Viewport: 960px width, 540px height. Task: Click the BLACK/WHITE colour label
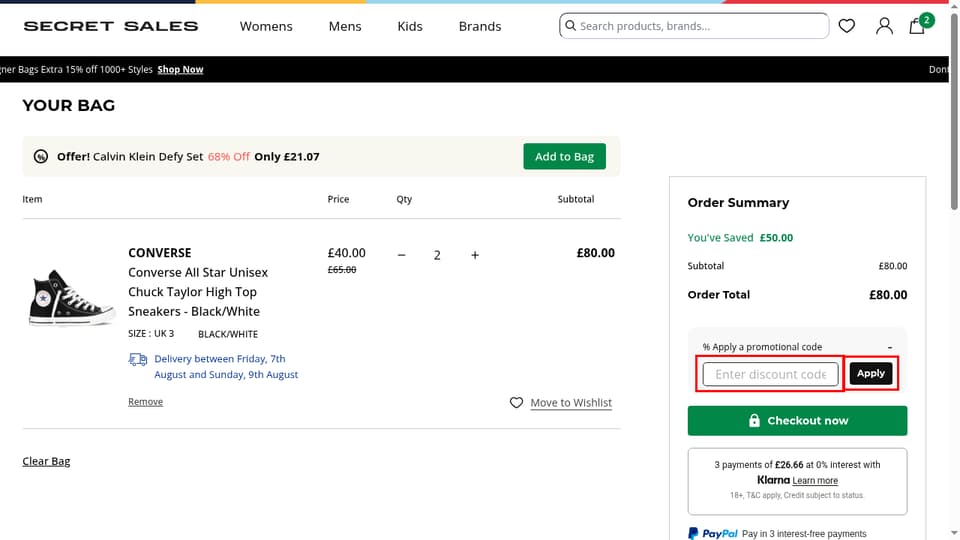tap(228, 334)
